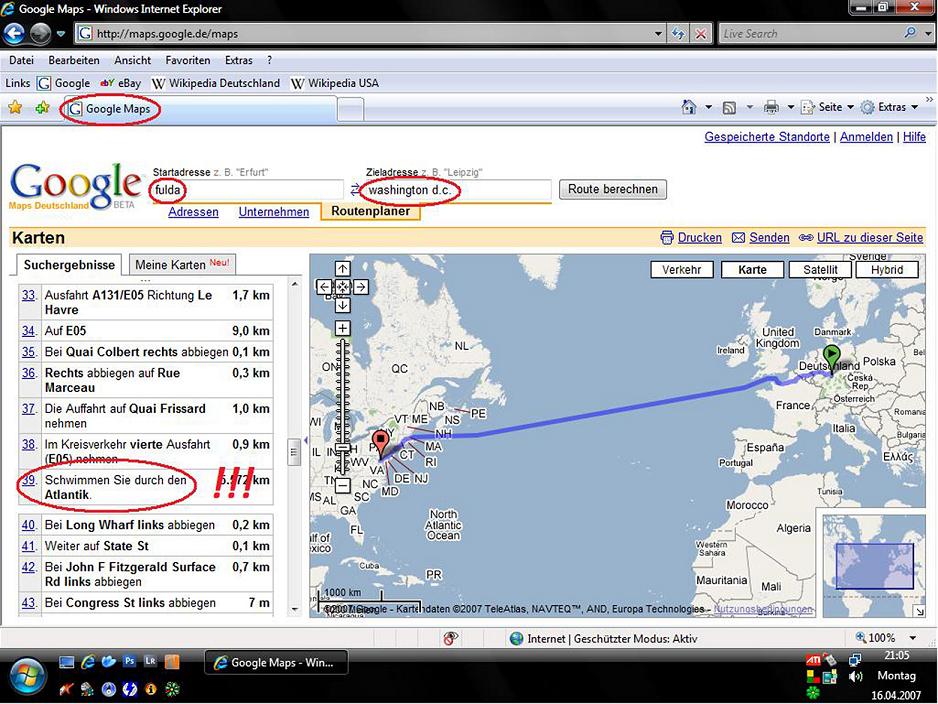This screenshot has width=938, height=704.
Task: Switch map to Hybrid view
Action: (887, 270)
